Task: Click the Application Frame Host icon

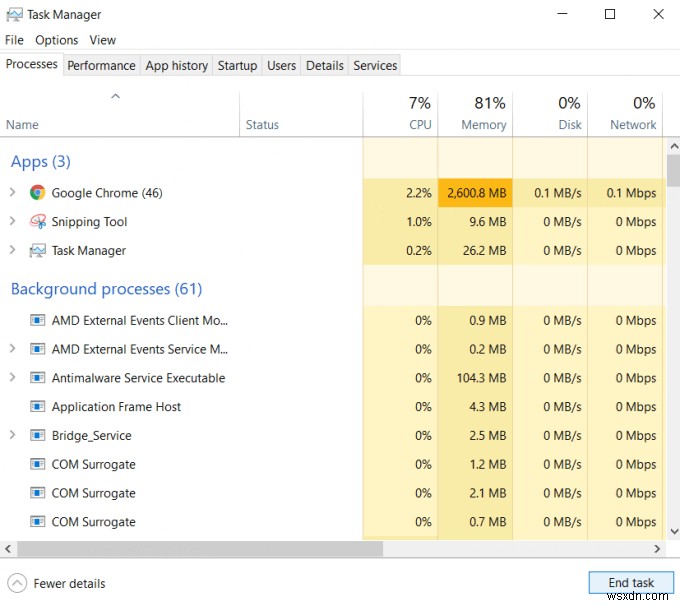Action: [37, 406]
